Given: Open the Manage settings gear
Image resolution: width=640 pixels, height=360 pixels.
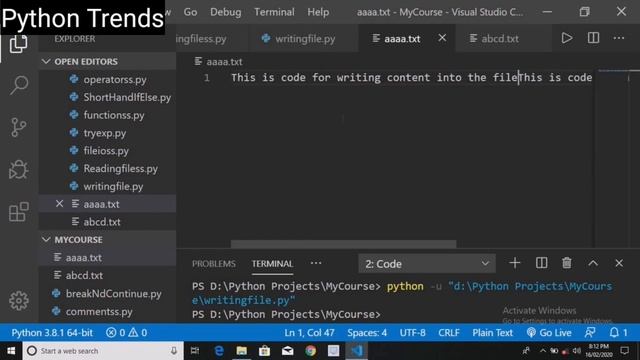Looking at the screenshot, I should click(19, 300).
